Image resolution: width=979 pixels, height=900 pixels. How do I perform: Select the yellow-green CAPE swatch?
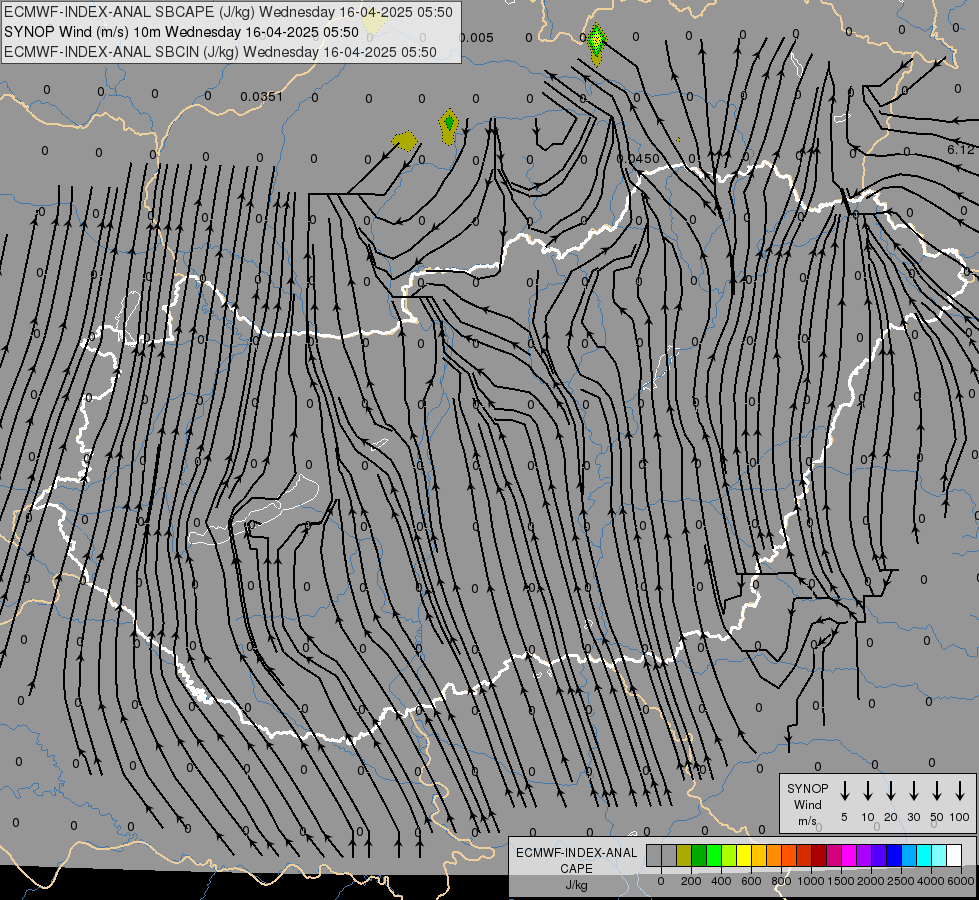[x=729, y=855]
